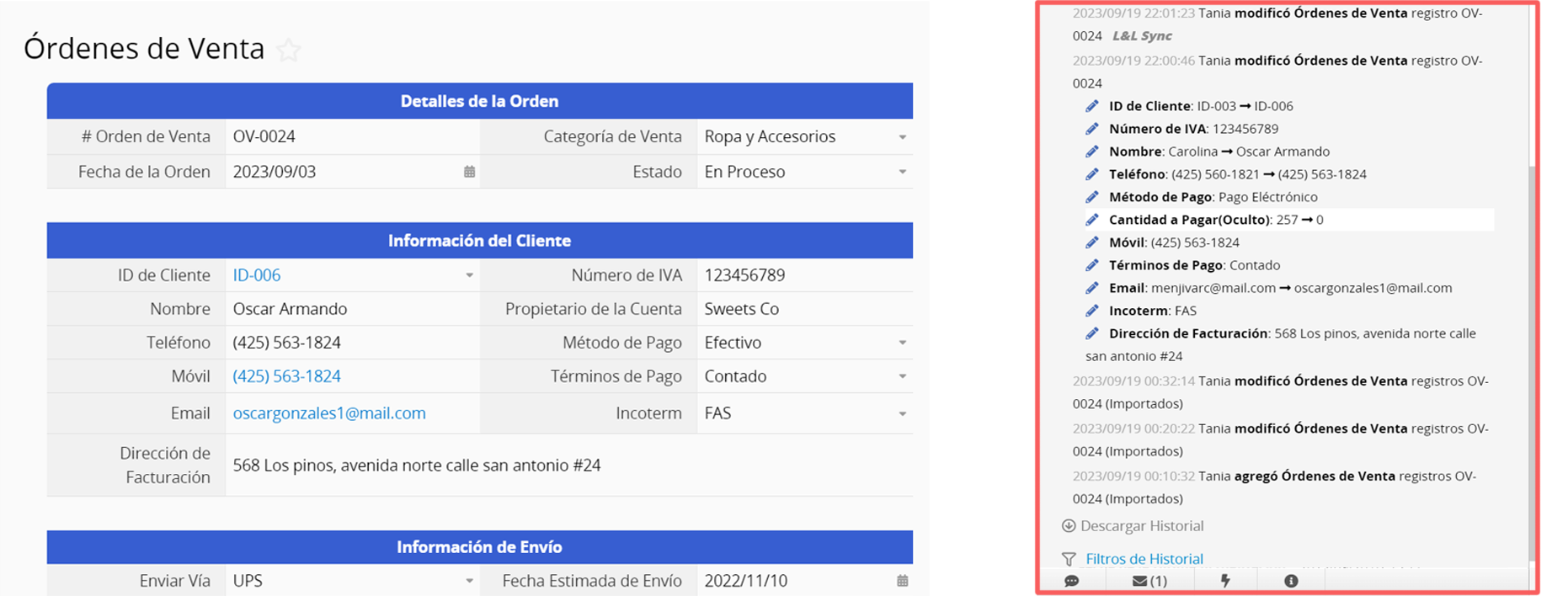Click the Información de Envío section header

[x=480, y=547]
